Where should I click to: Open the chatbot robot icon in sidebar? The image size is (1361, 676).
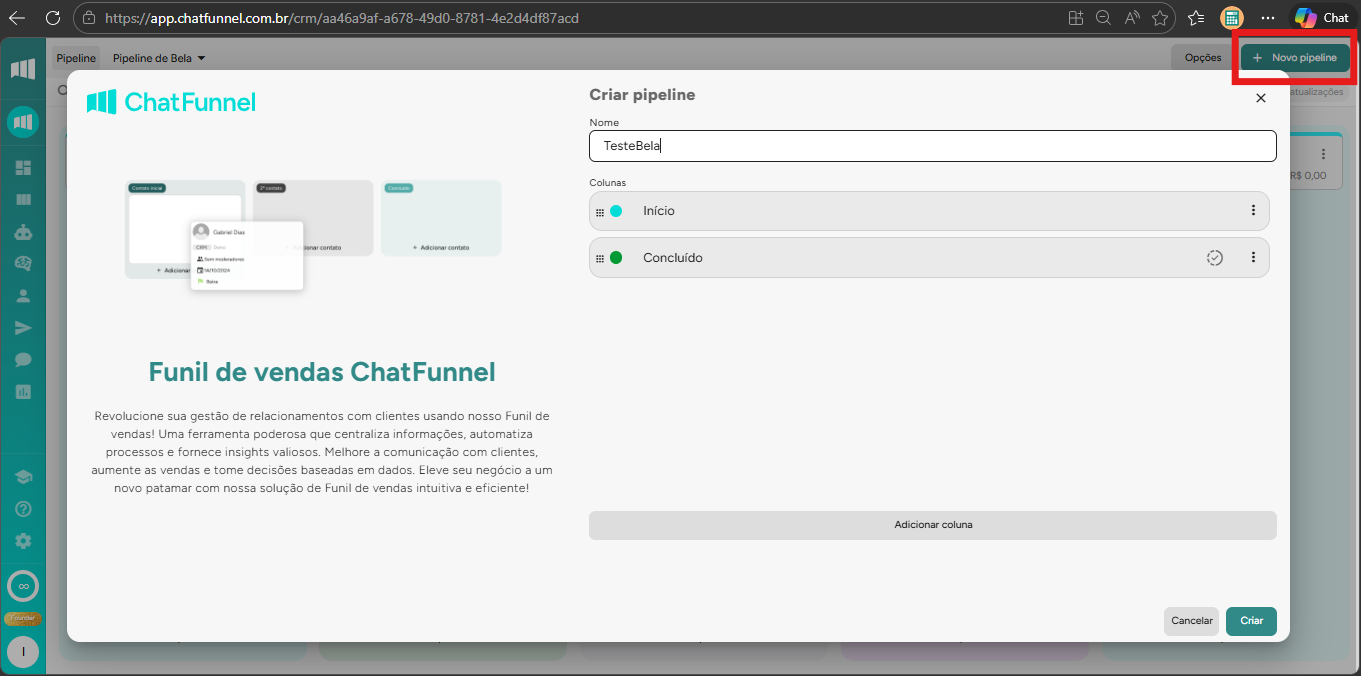pos(23,231)
